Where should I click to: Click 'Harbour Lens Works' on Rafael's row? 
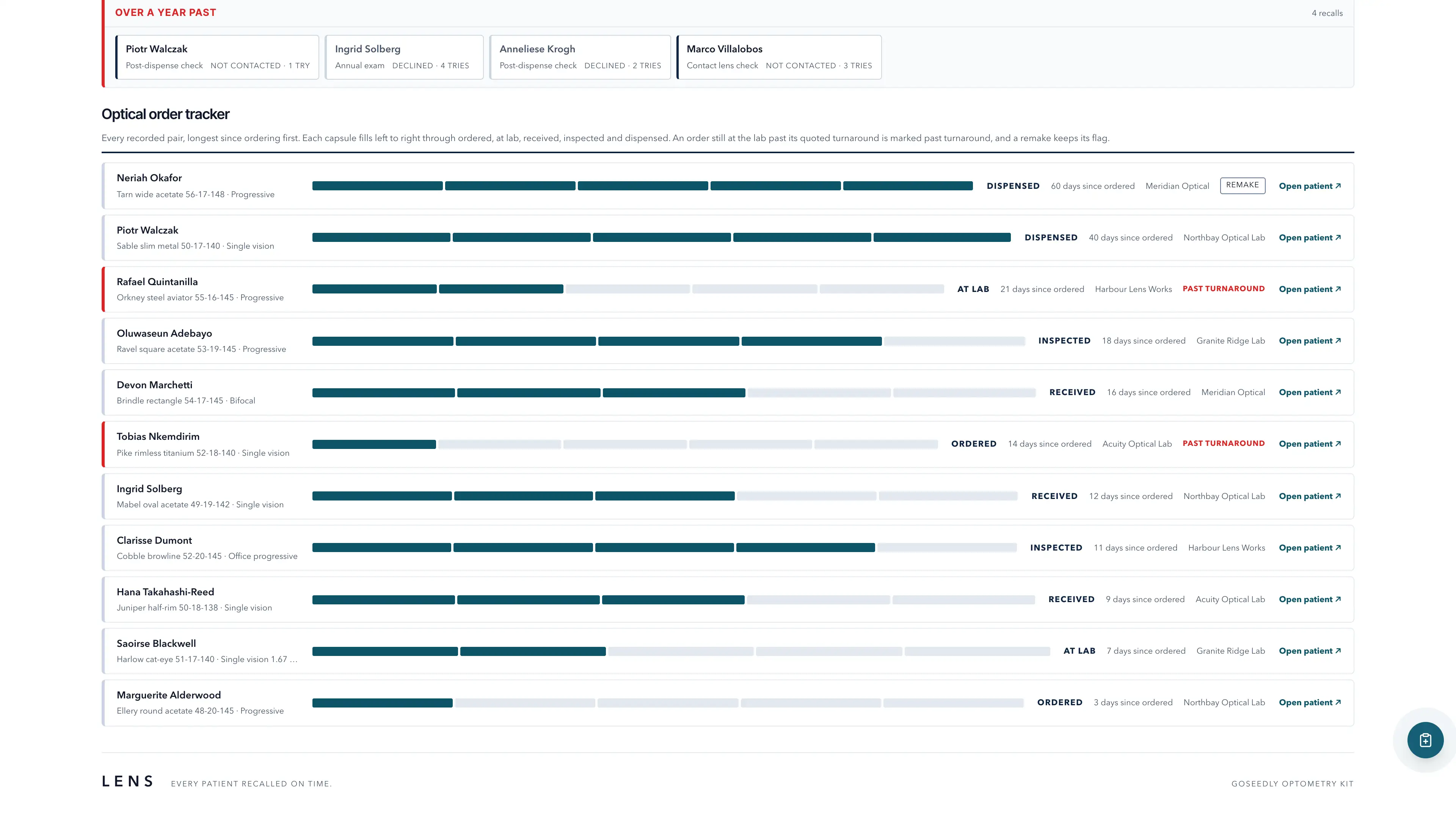click(x=1133, y=289)
